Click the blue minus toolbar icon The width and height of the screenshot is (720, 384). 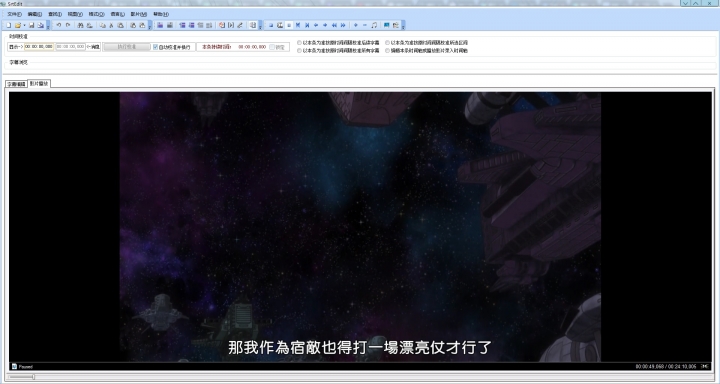point(365,25)
